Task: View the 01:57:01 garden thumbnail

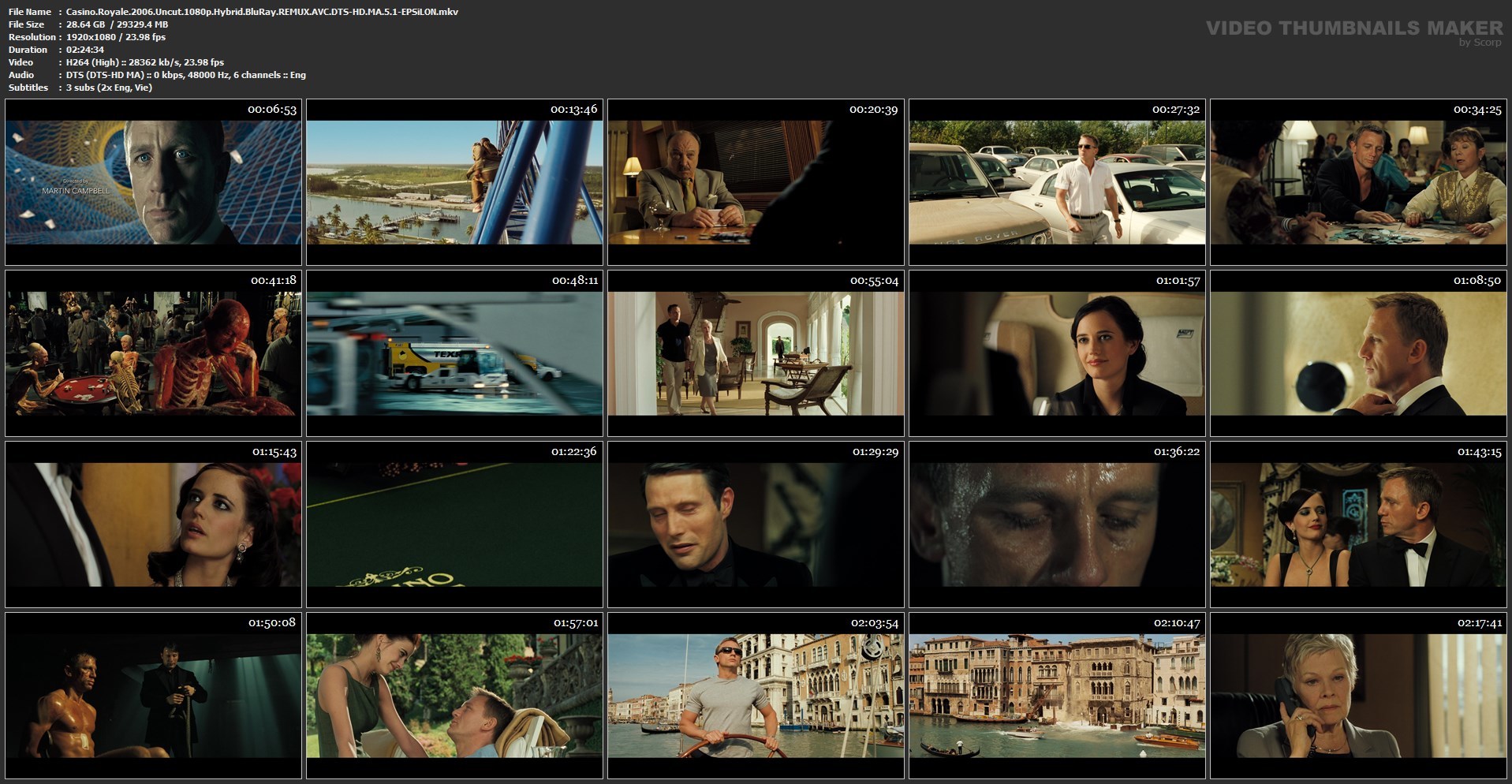Action: (454, 696)
